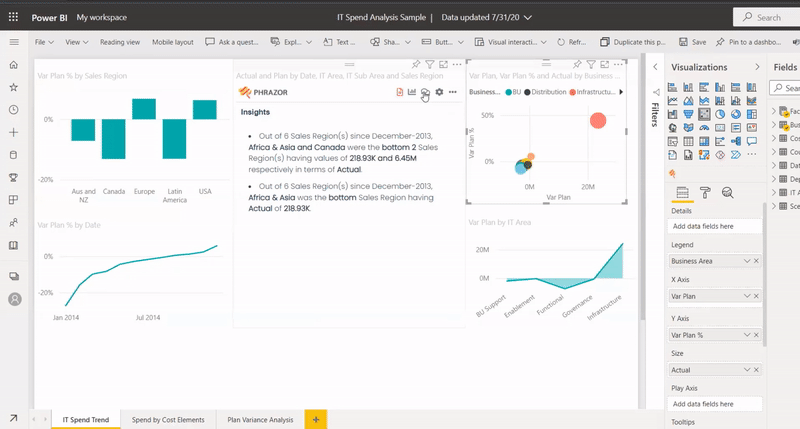Select the Gauge visualization type
This screenshot has height=429, width=800.
704,128
